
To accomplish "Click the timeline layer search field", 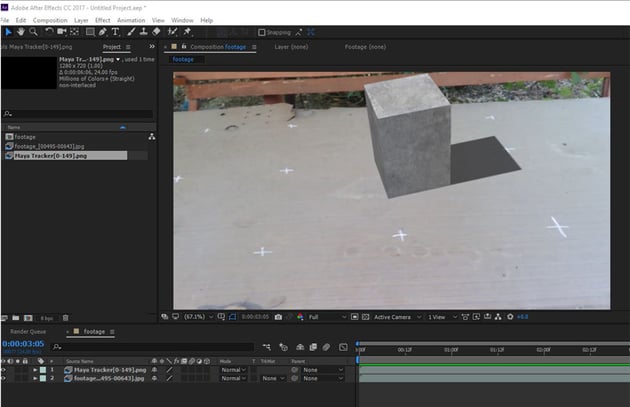I will coord(154,347).
